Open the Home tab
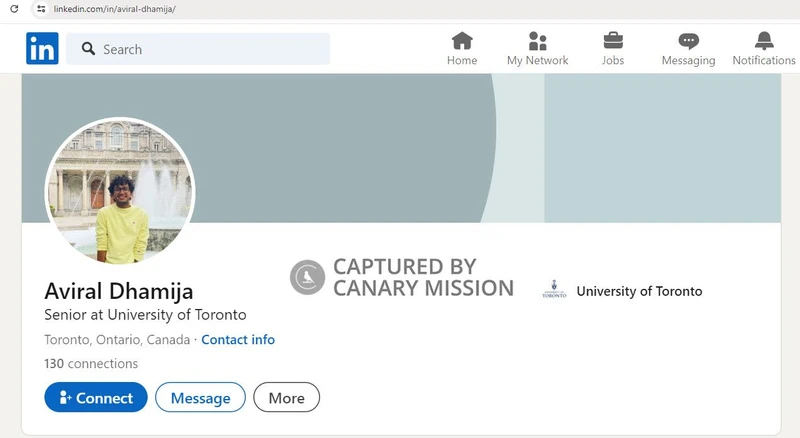Viewport: 800px width, 438px height. coord(462,49)
